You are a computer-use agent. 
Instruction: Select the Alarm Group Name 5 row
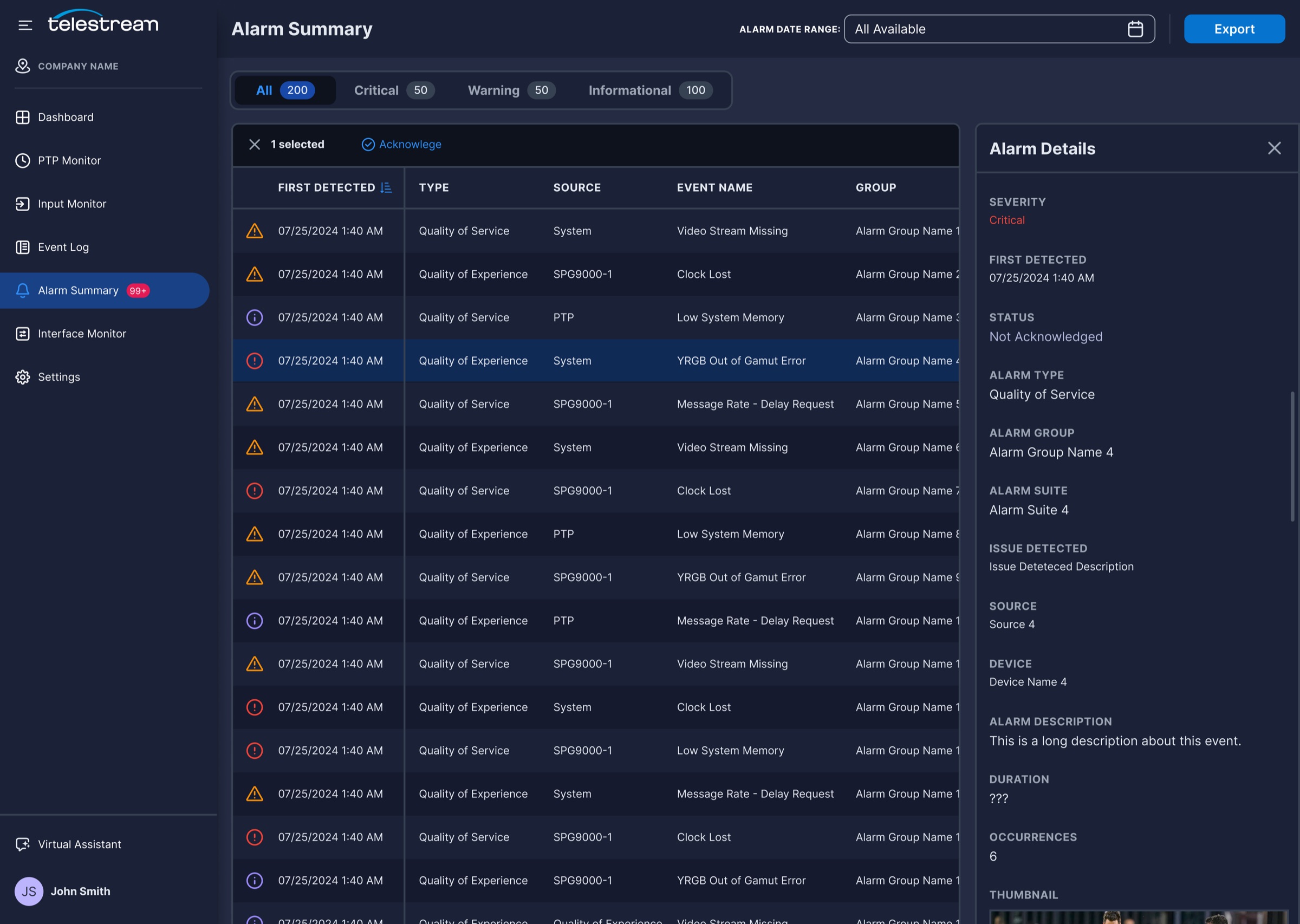click(x=596, y=404)
